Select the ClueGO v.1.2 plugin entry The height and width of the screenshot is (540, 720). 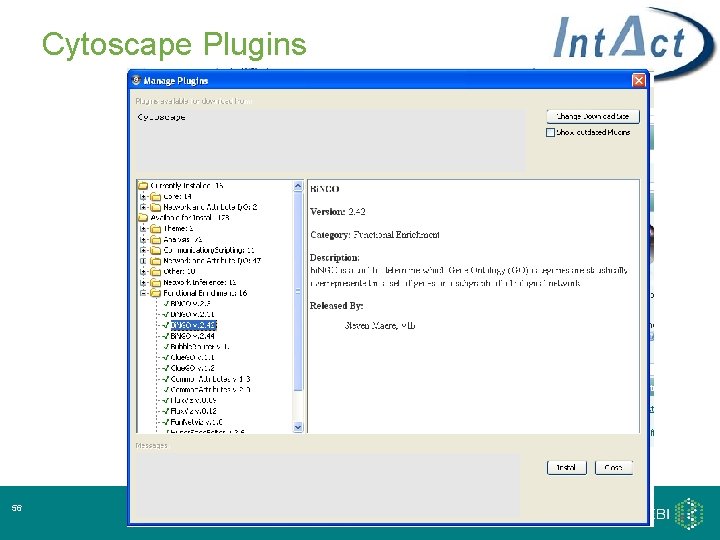pos(192,368)
